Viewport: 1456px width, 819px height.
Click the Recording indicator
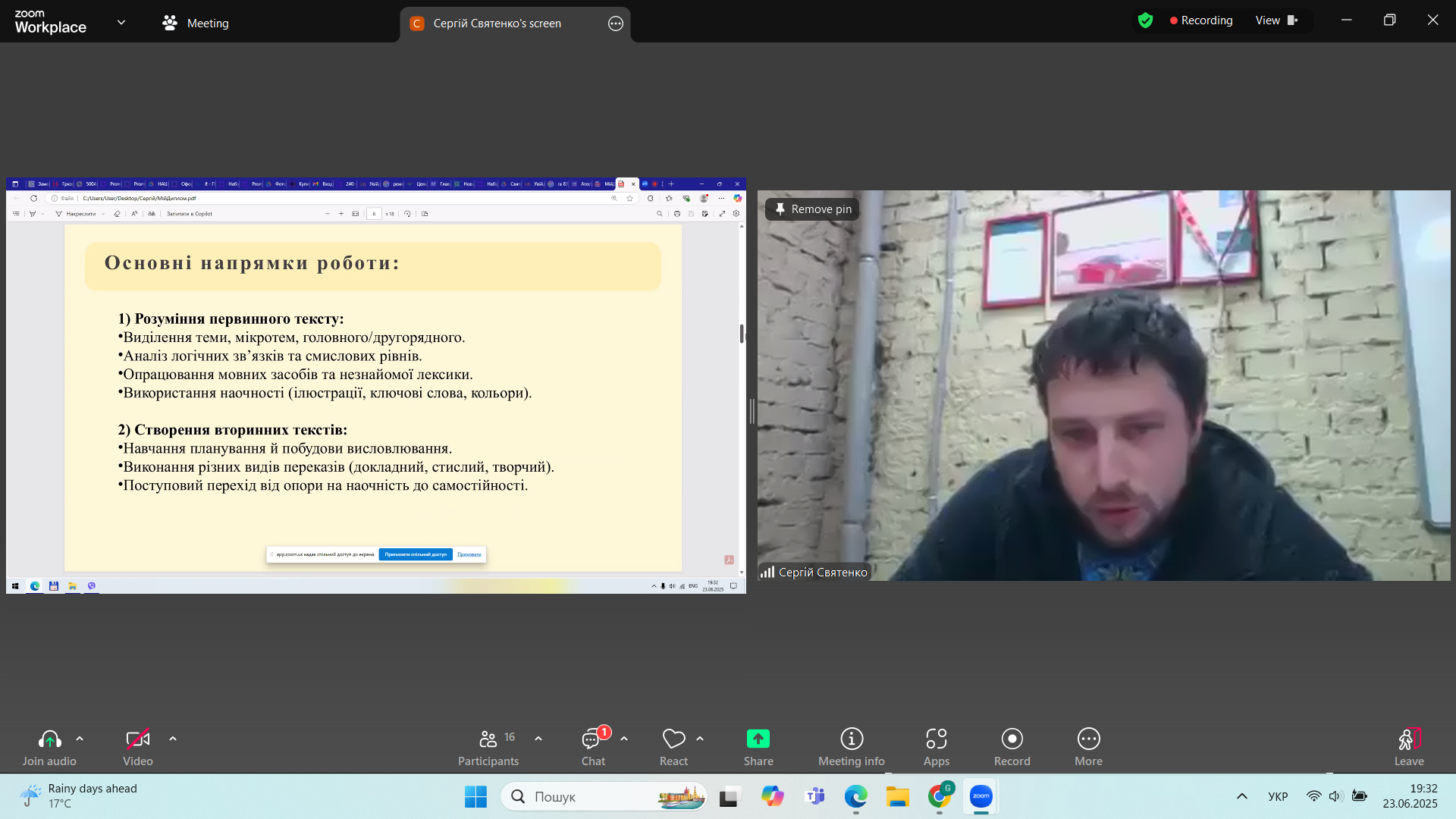1201,20
